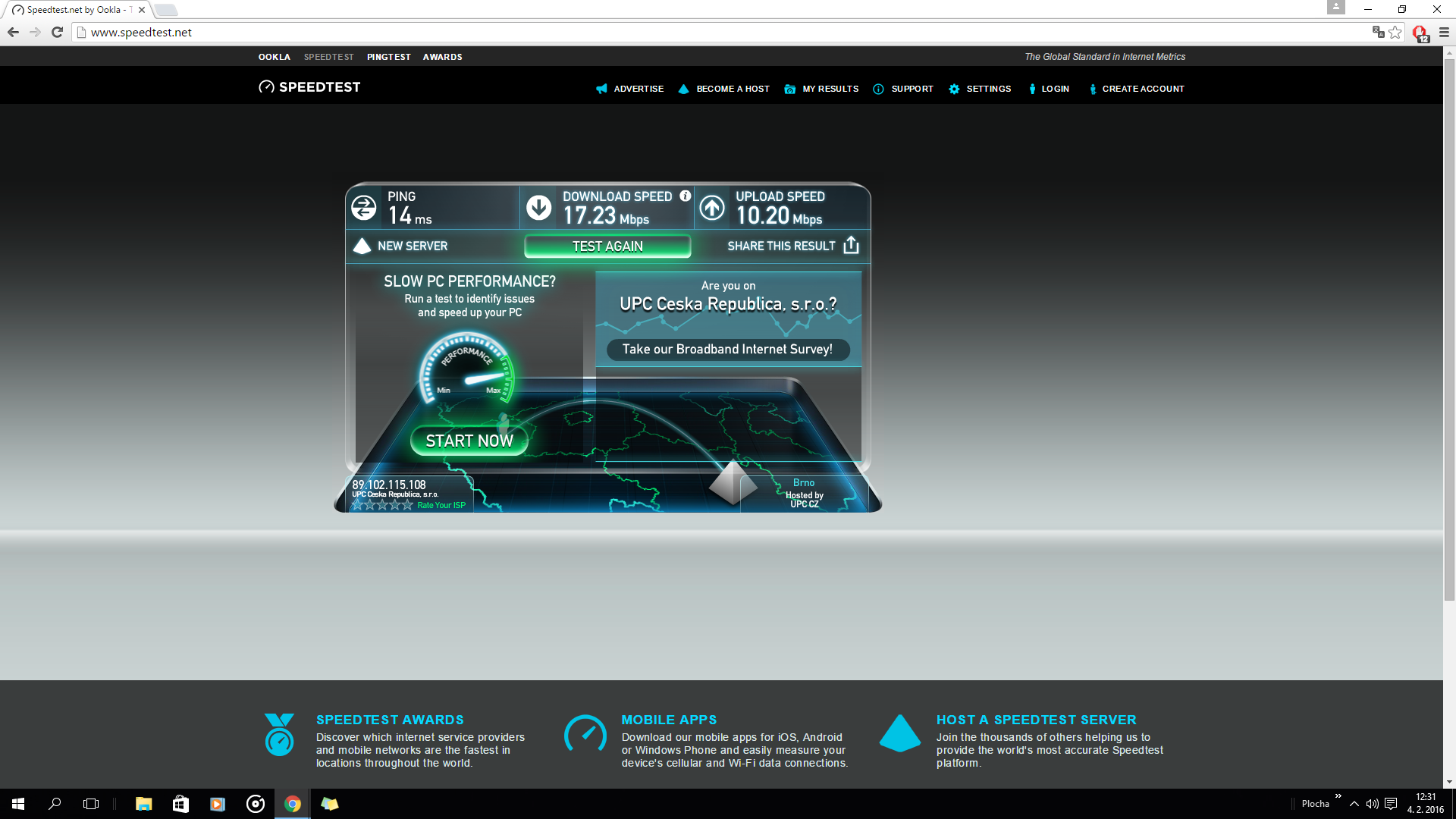This screenshot has height=819, width=1456.
Task: Click the New Server pyramid icon
Action: [362, 246]
